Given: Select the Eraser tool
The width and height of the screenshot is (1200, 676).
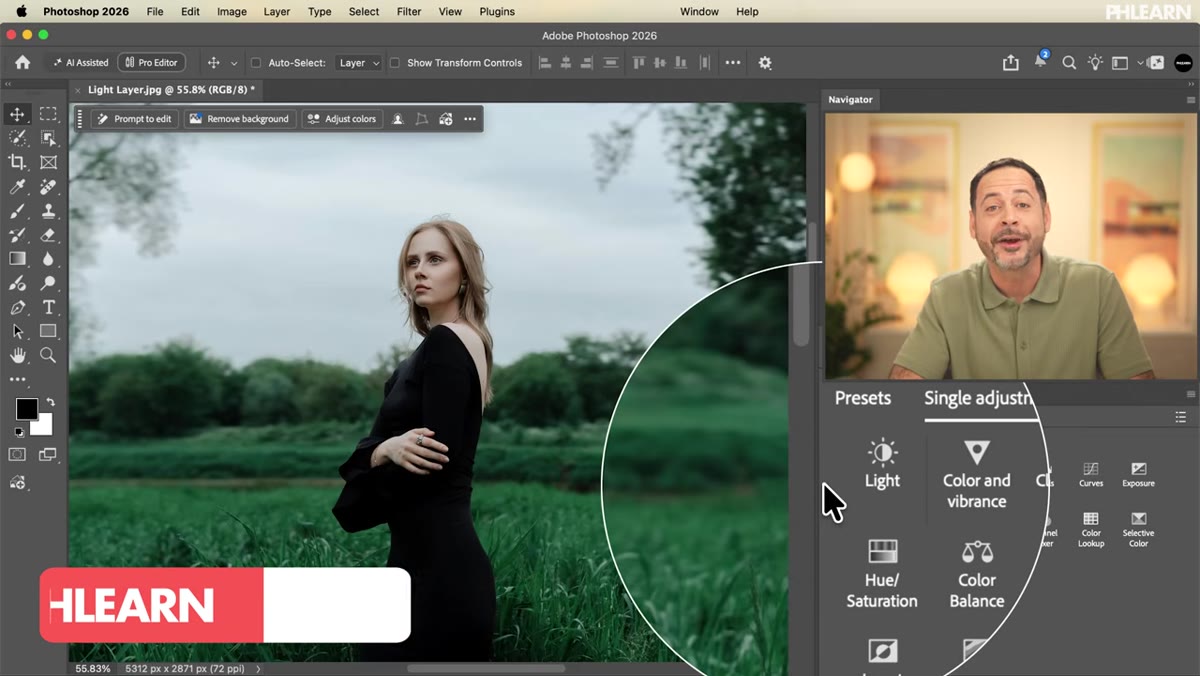Looking at the screenshot, I should click(x=48, y=235).
